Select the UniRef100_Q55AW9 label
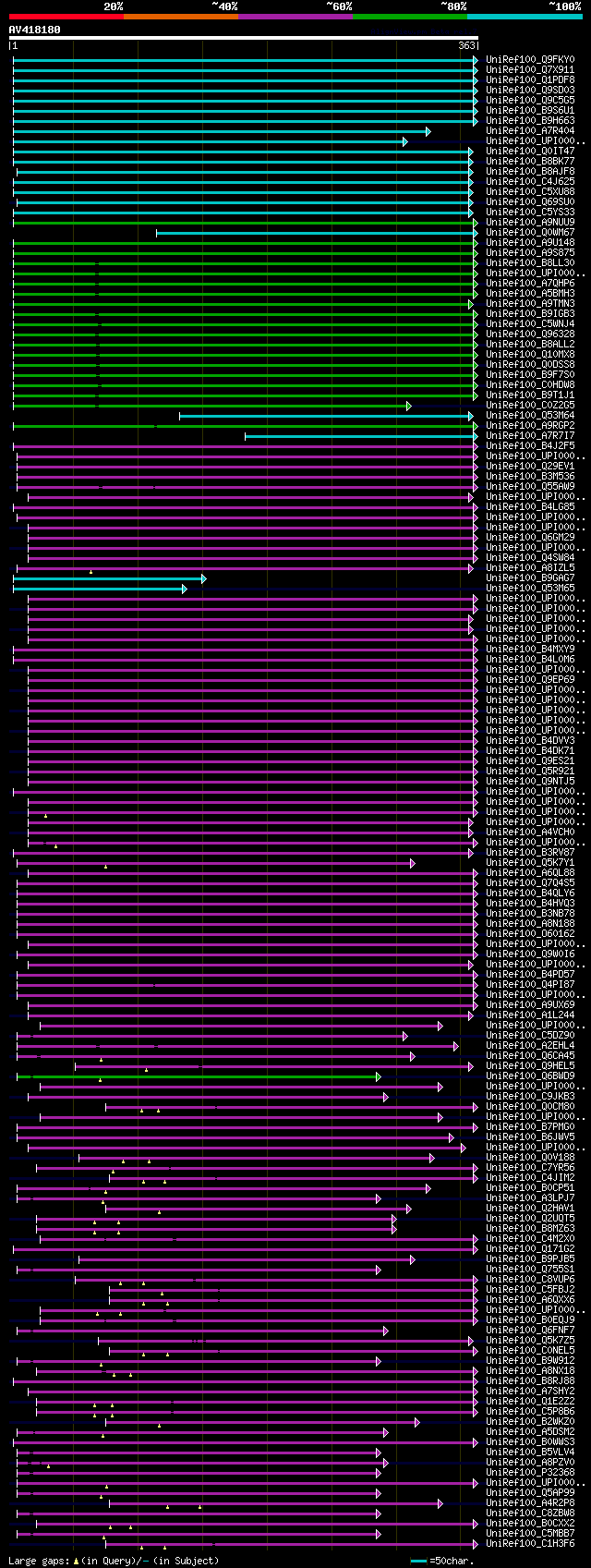591x1568 pixels. pos(530,486)
